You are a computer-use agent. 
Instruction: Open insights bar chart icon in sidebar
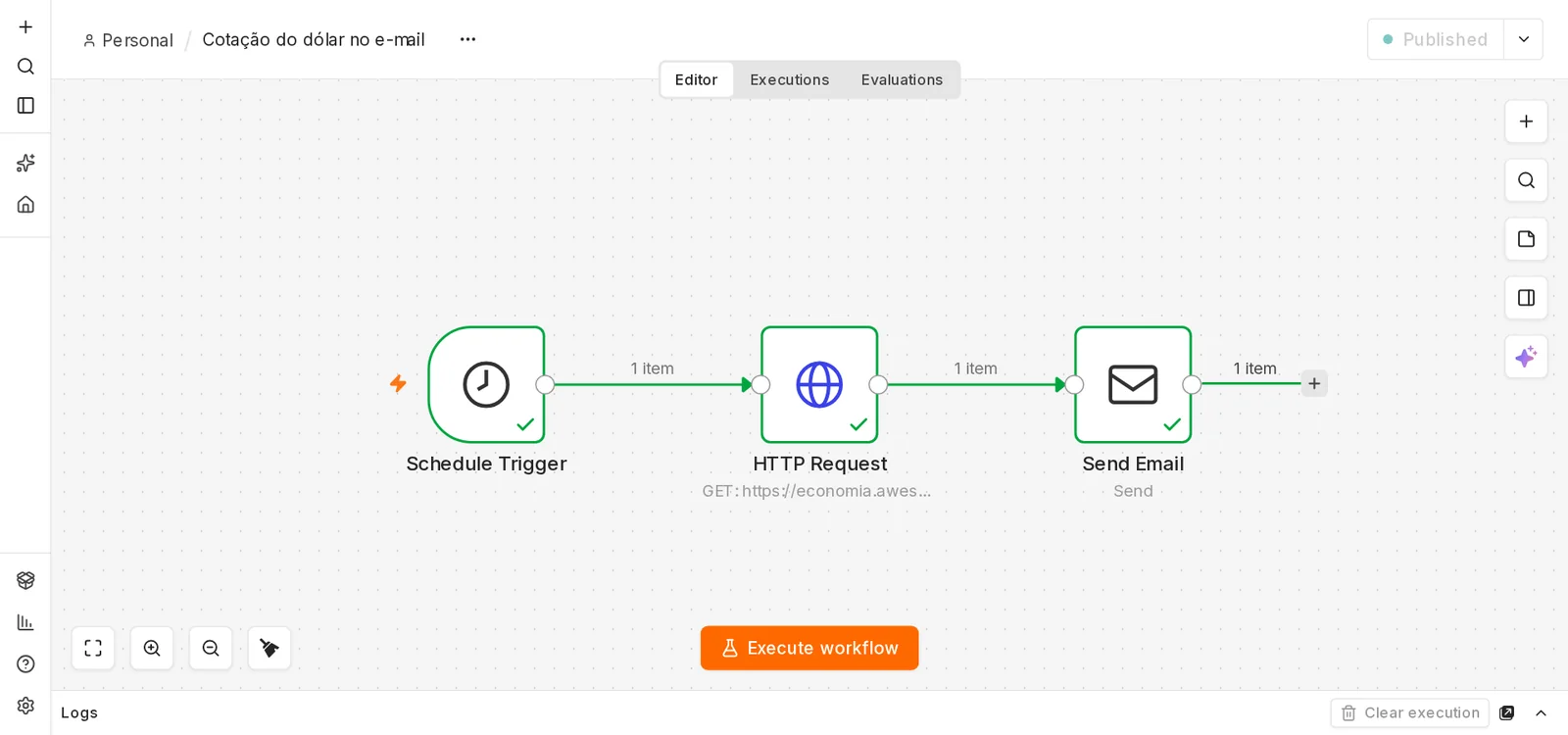[25, 622]
